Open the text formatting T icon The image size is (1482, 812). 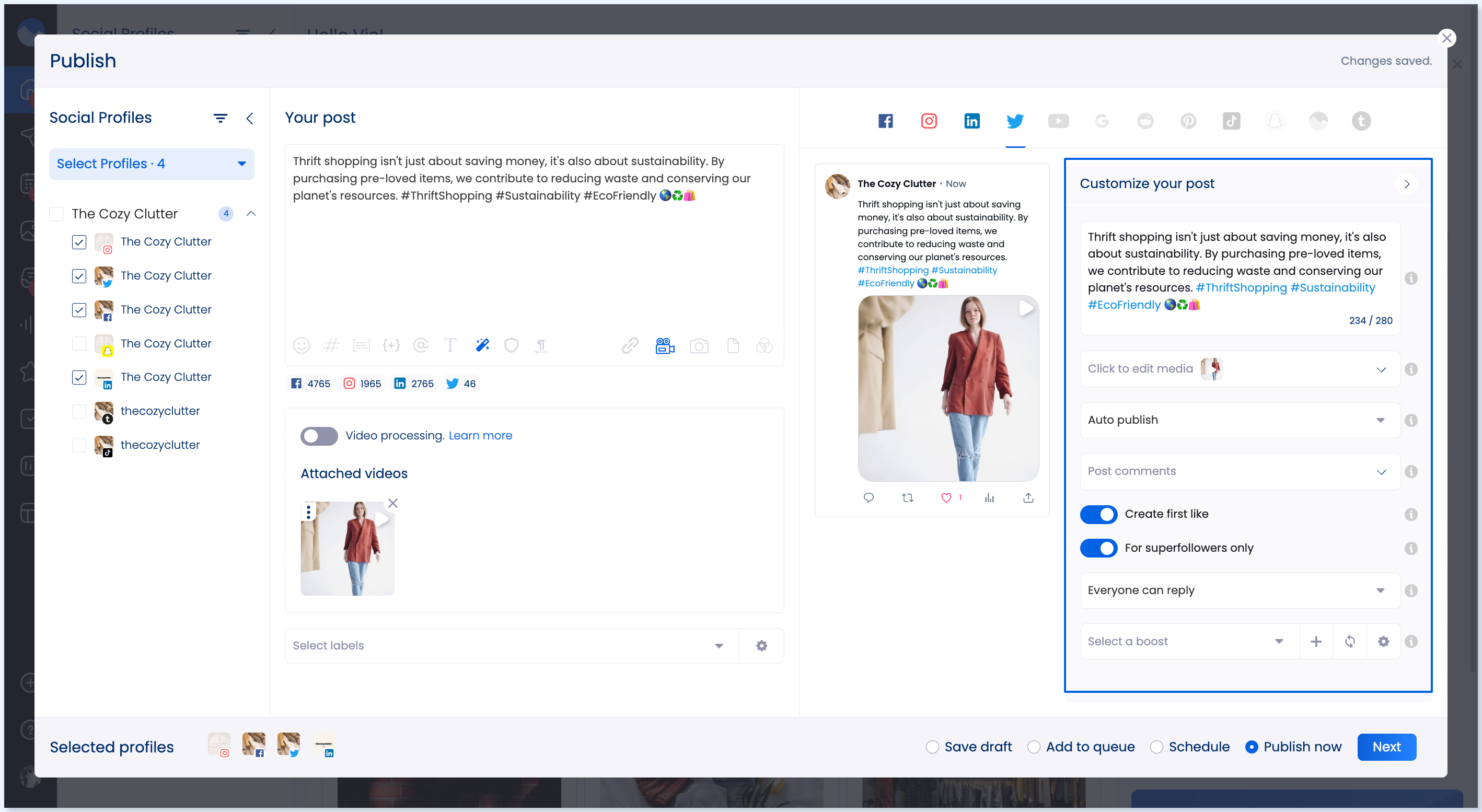(450, 345)
